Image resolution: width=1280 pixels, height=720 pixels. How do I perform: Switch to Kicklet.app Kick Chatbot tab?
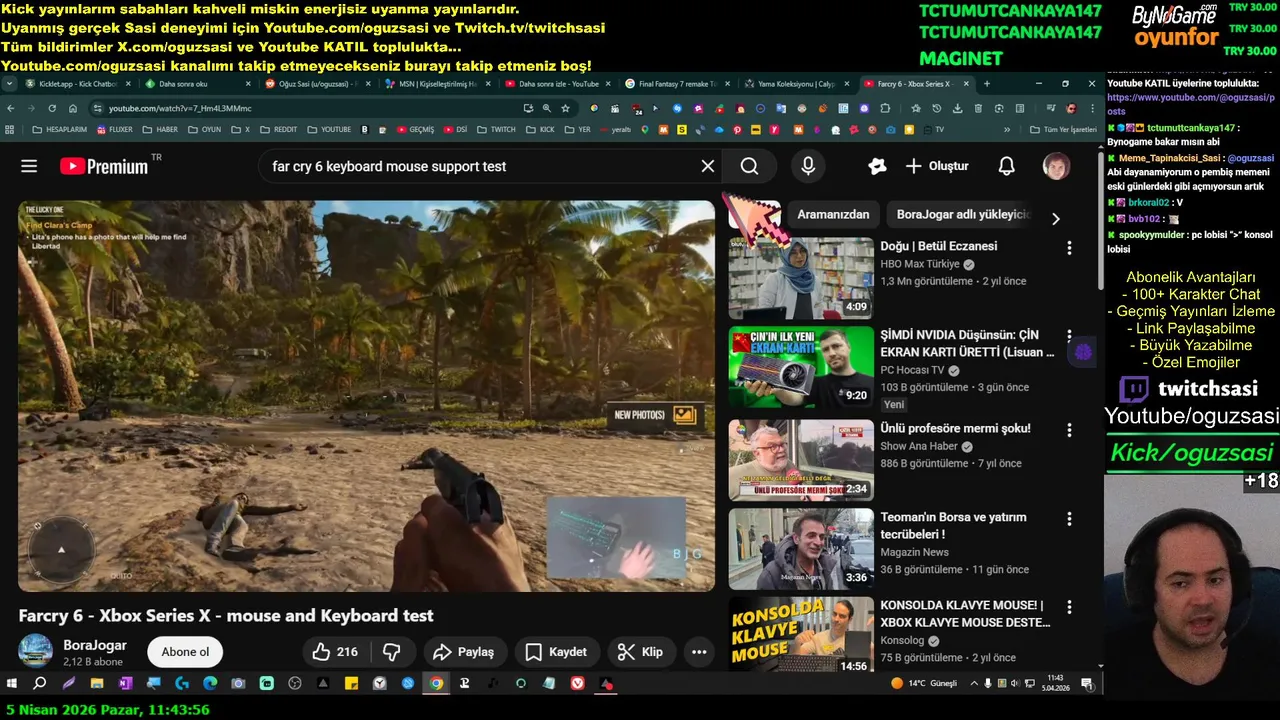[78, 84]
